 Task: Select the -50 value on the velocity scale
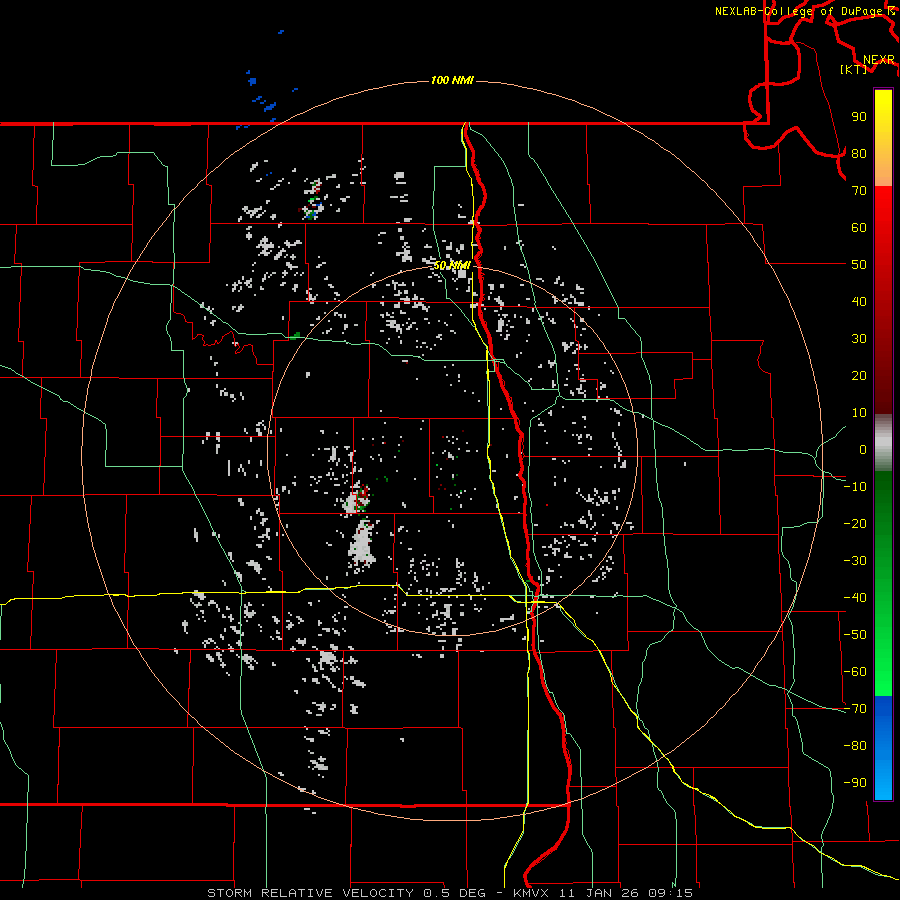tap(855, 635)
